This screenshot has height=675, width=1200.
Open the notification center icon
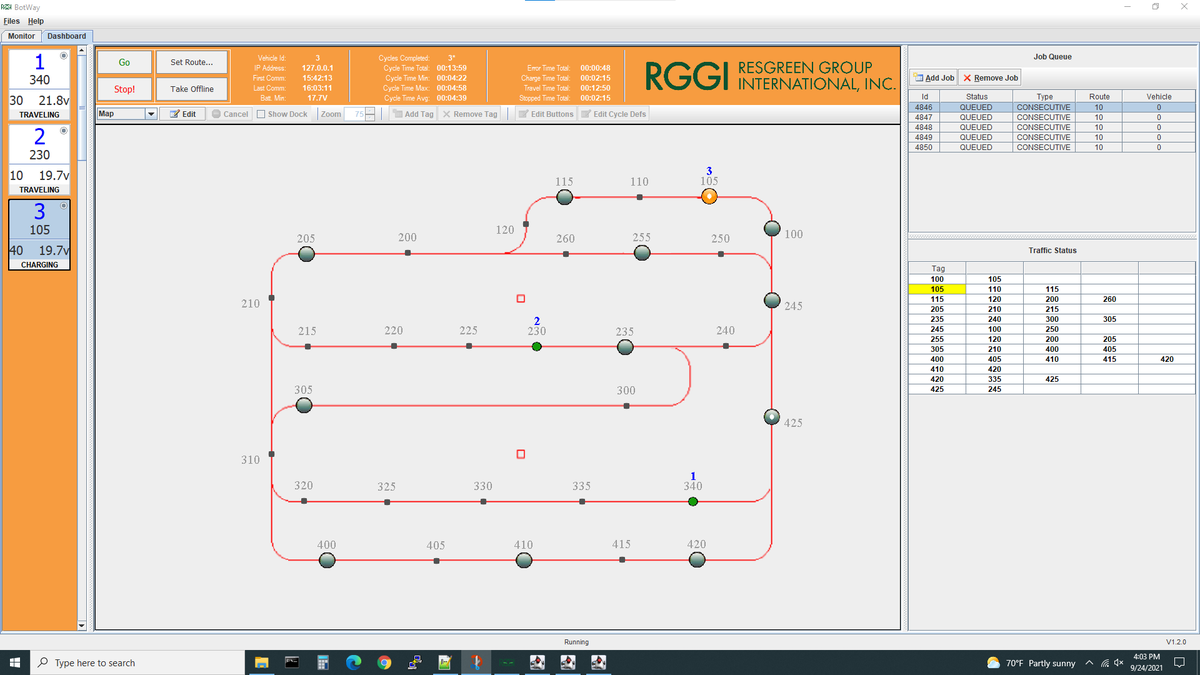(x=1179, y=663)
